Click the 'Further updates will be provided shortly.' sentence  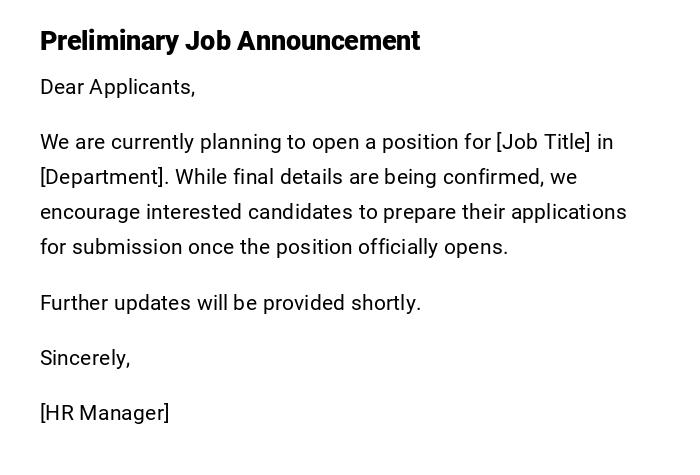point(230,303)
